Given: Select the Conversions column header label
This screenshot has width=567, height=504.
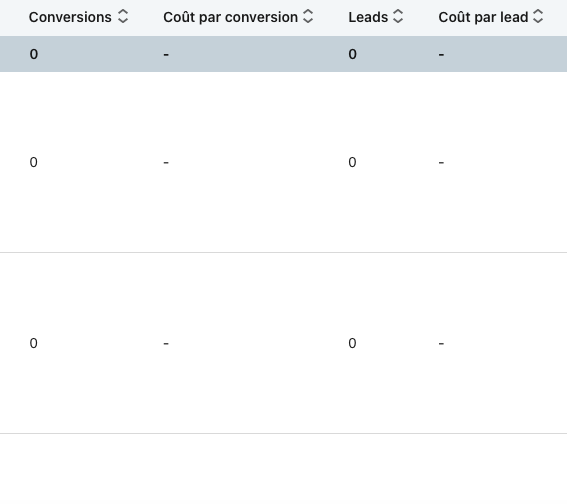Looking at the screenshot, I should tap(70, 17).
